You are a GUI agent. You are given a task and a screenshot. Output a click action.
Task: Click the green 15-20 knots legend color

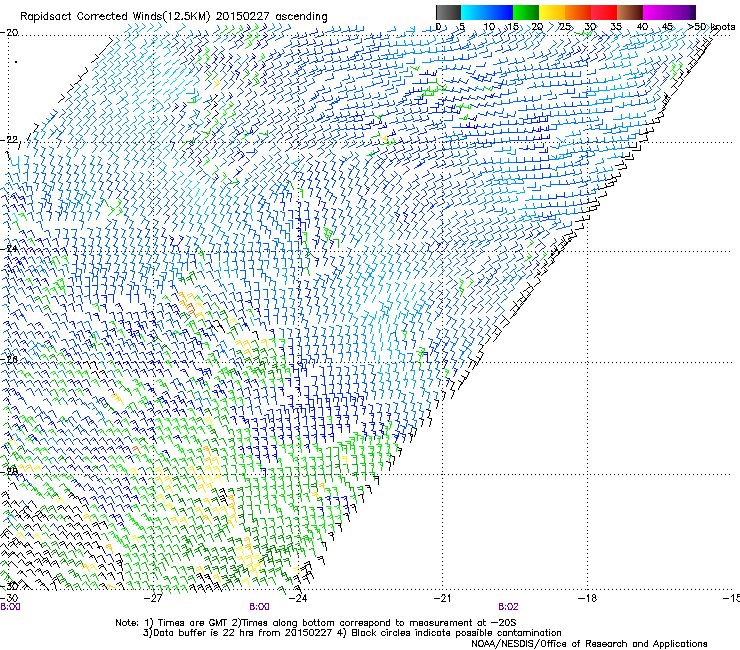[x=526, y=12]
